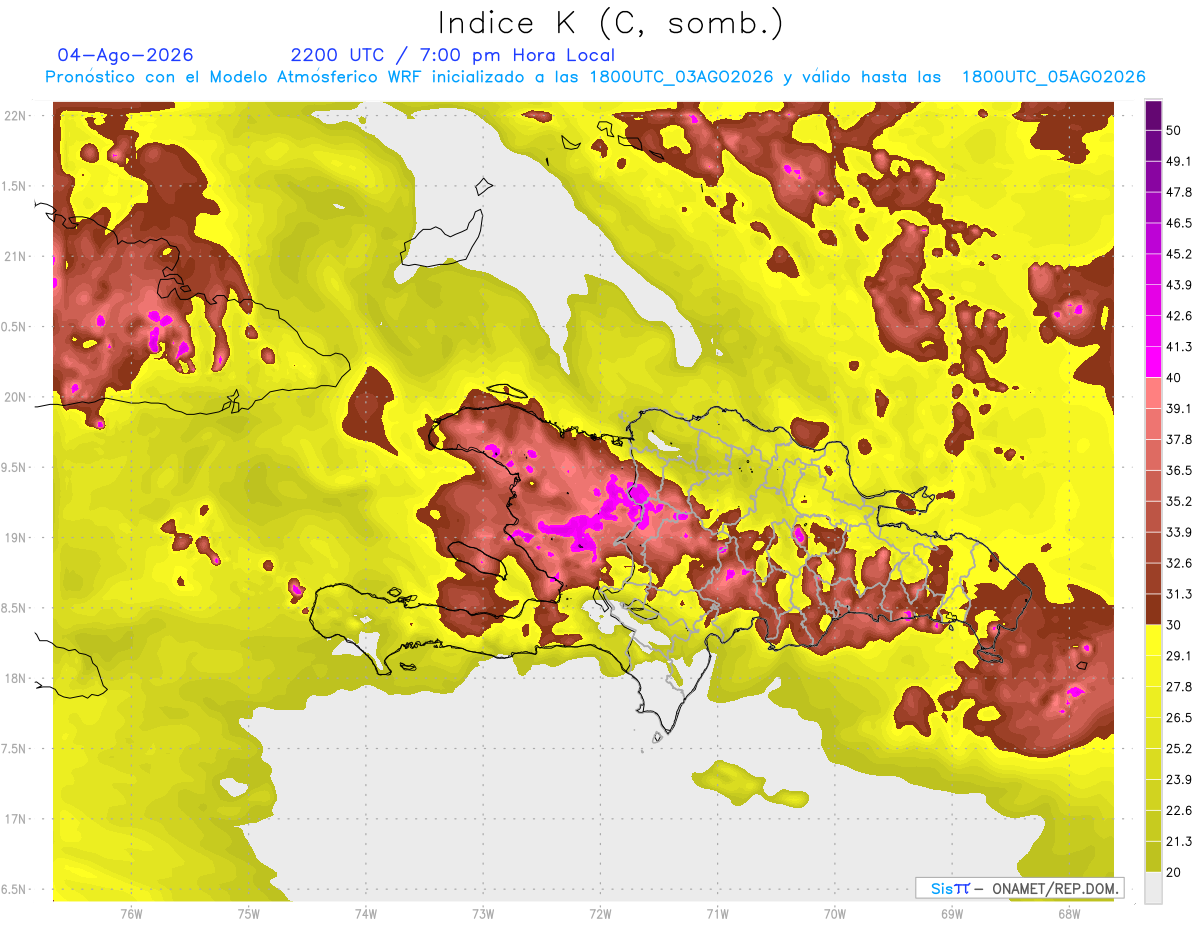This screenshot has width=1200, height=927.
Task: Click the color bar value "21.3"
Action: coord(1179,841)
